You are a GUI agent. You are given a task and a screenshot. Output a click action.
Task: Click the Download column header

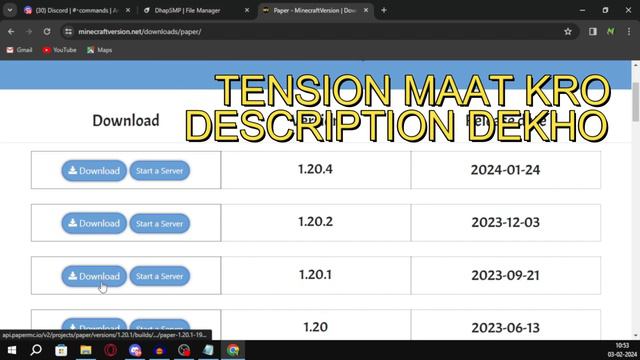pyautogui.click(x=126, y=121)
